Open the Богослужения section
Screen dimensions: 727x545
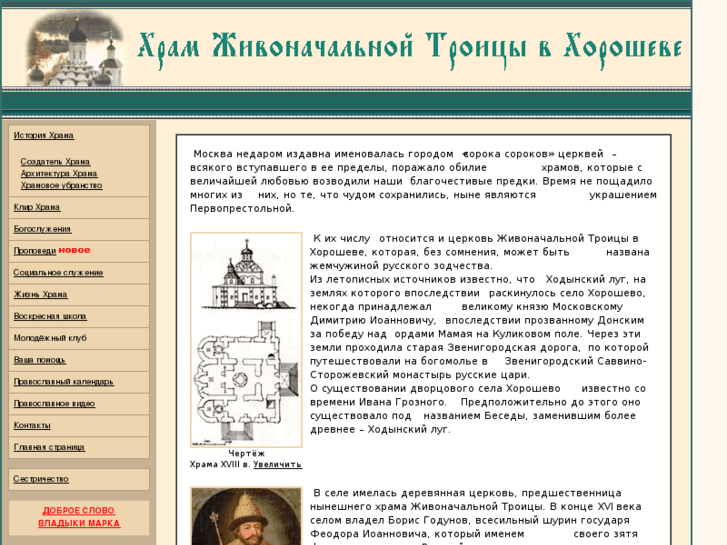click(x=42, y=229)
